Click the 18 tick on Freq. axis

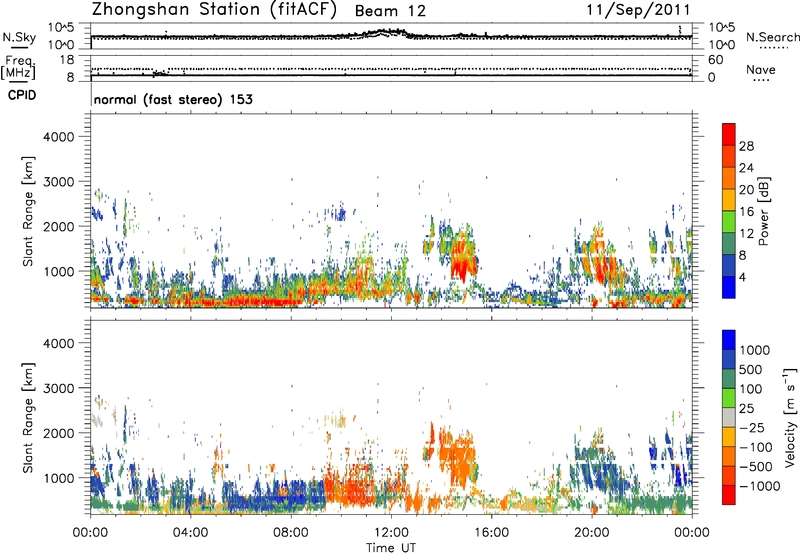67,60
